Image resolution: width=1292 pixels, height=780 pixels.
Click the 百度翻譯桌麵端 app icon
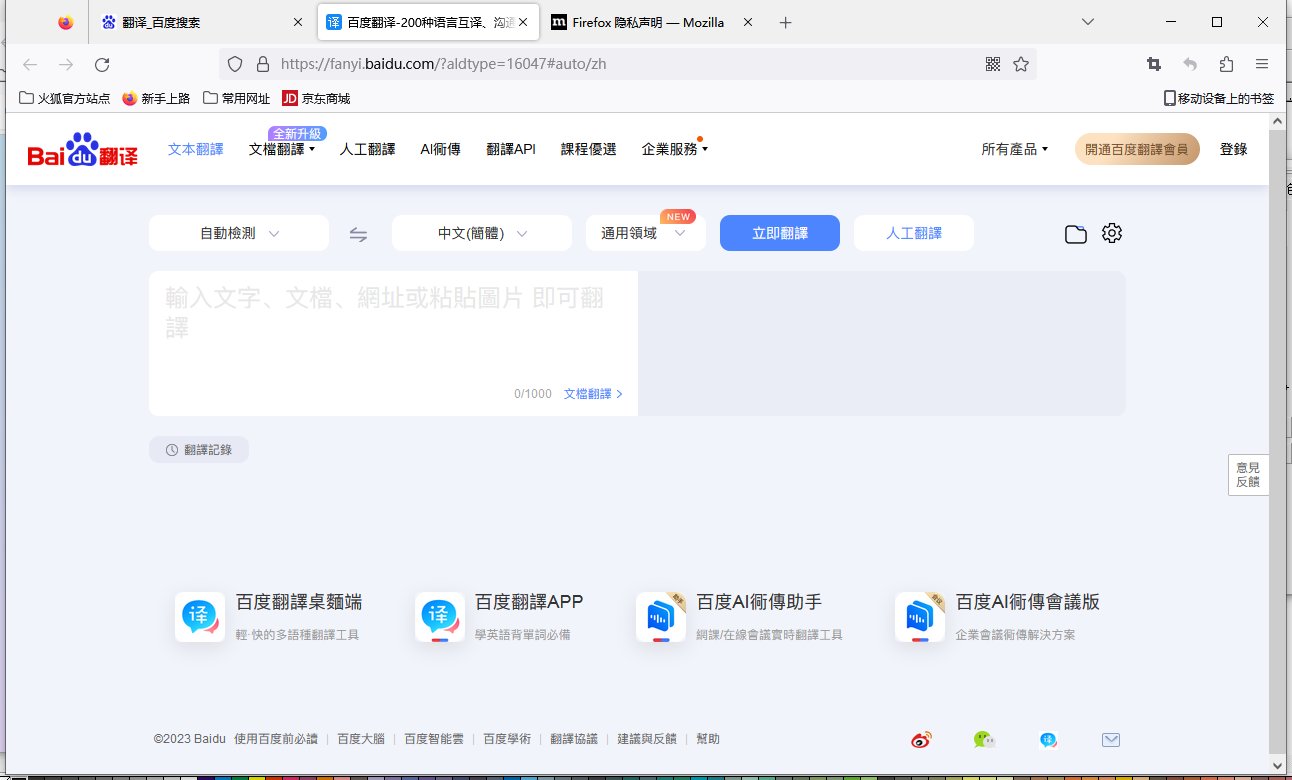[200, 617]
